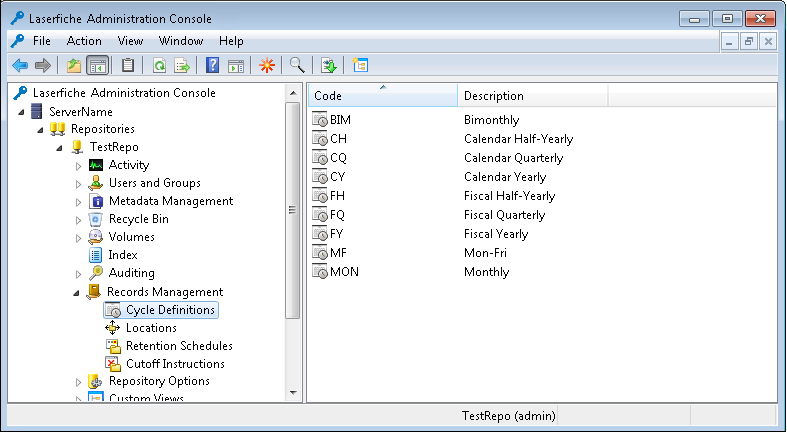This screenshot has height=432, width=787.
Task: Select the Users and Groups icon
Action: 96,183
